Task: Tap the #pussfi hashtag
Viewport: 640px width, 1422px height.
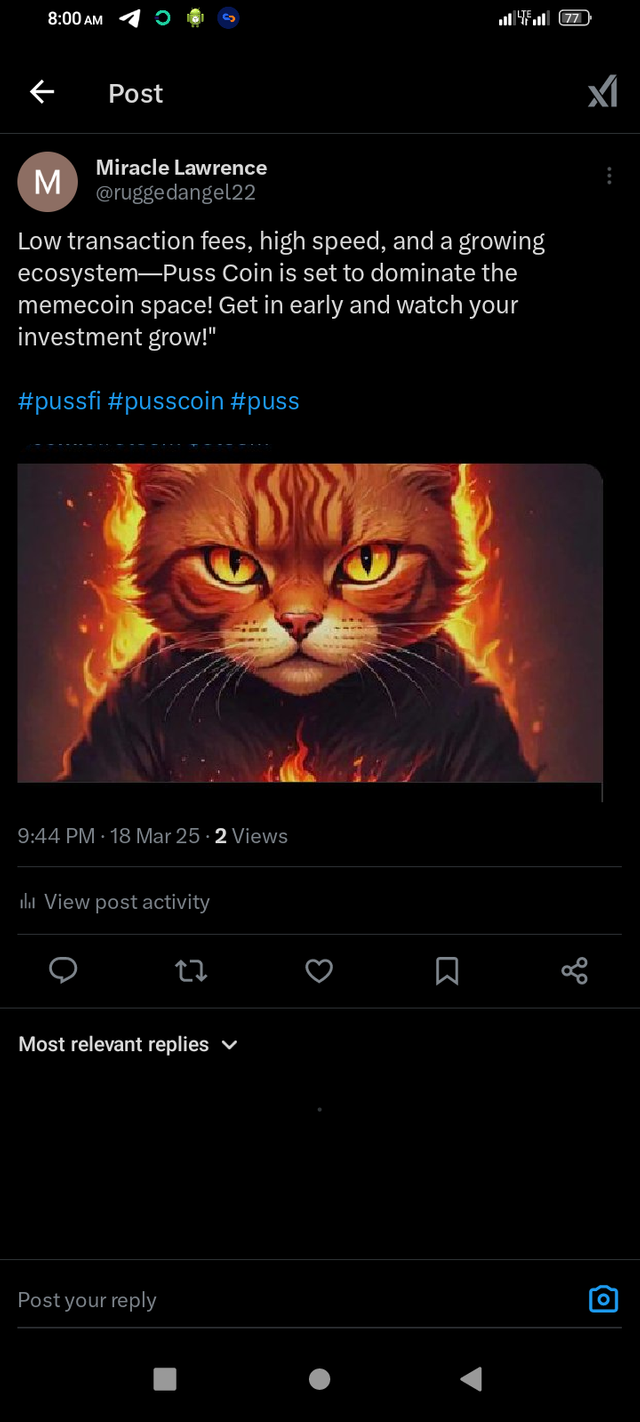Action: click(59, 401)
